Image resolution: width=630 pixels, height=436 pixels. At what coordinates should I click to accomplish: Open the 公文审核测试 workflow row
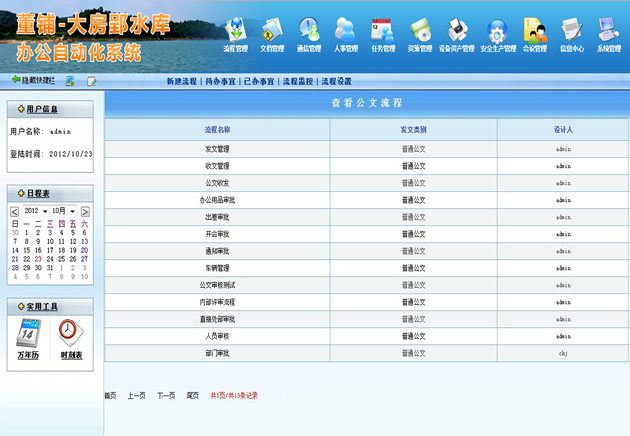tap(366, 285)
